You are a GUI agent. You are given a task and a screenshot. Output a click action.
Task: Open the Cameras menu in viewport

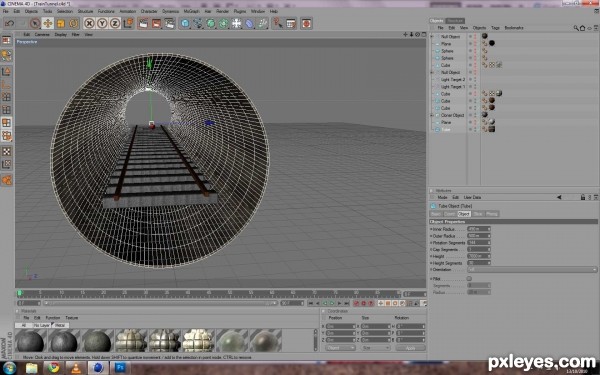[42, 34]
